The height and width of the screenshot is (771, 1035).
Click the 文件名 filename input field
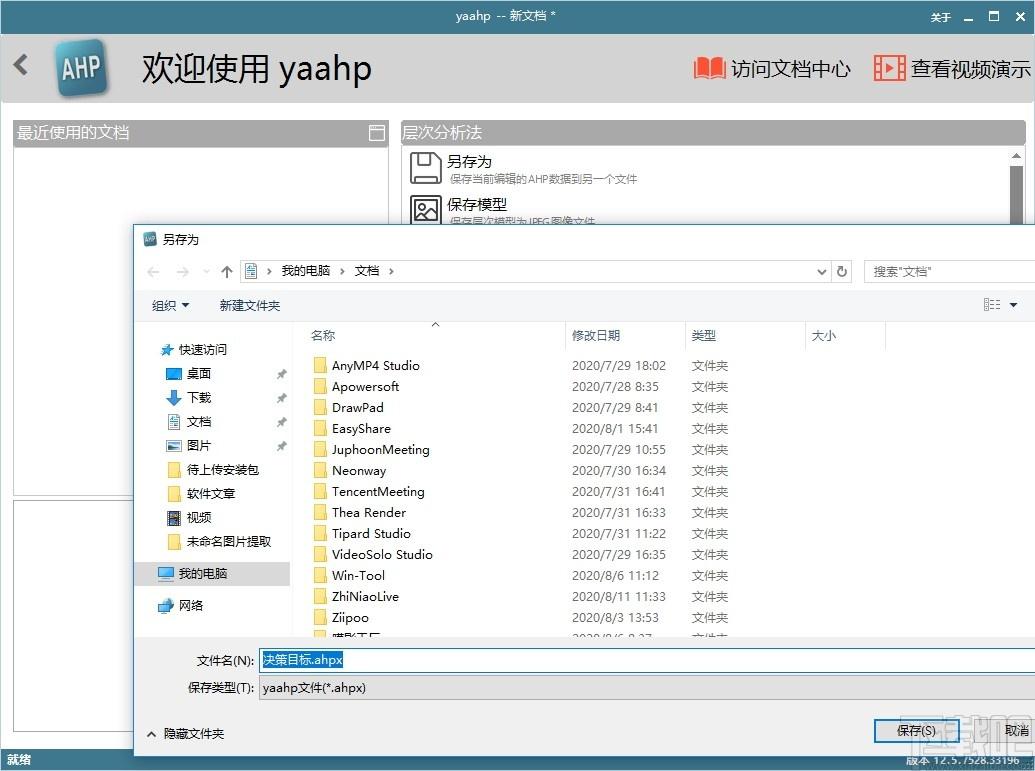(x=647, y=660)
